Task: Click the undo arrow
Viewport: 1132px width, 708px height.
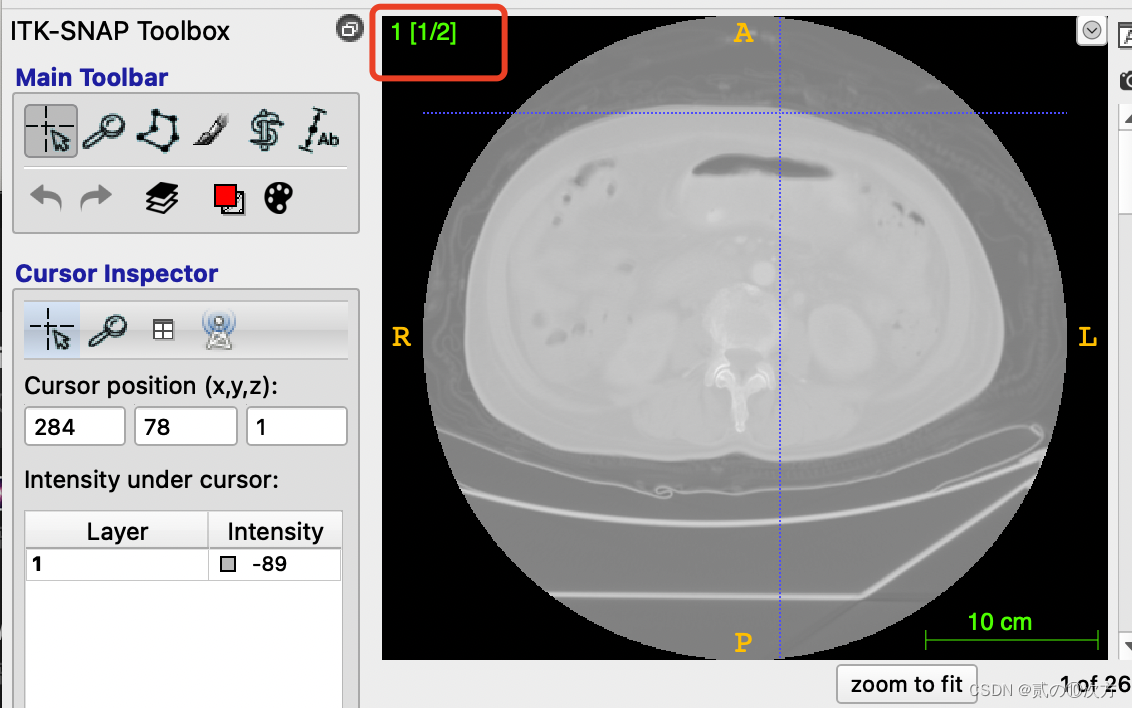Action: (x=46, y=197)
